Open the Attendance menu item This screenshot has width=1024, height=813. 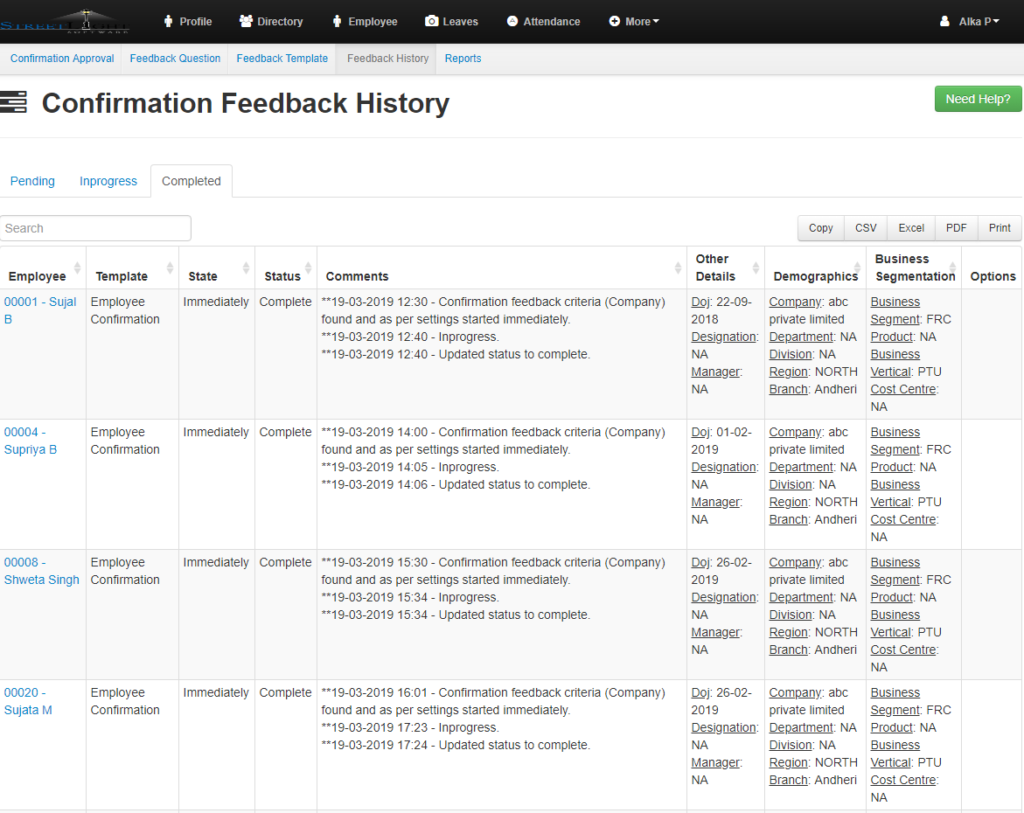(x=543, y=22)
